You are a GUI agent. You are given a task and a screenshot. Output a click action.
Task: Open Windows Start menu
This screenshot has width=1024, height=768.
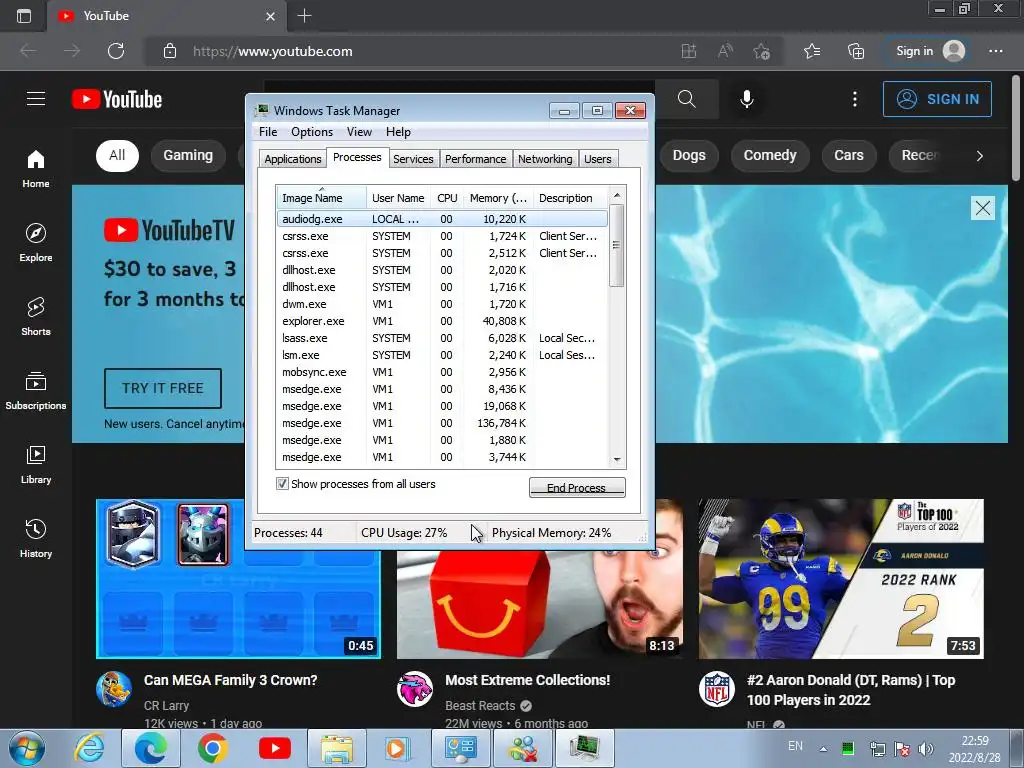pos(27,748)
